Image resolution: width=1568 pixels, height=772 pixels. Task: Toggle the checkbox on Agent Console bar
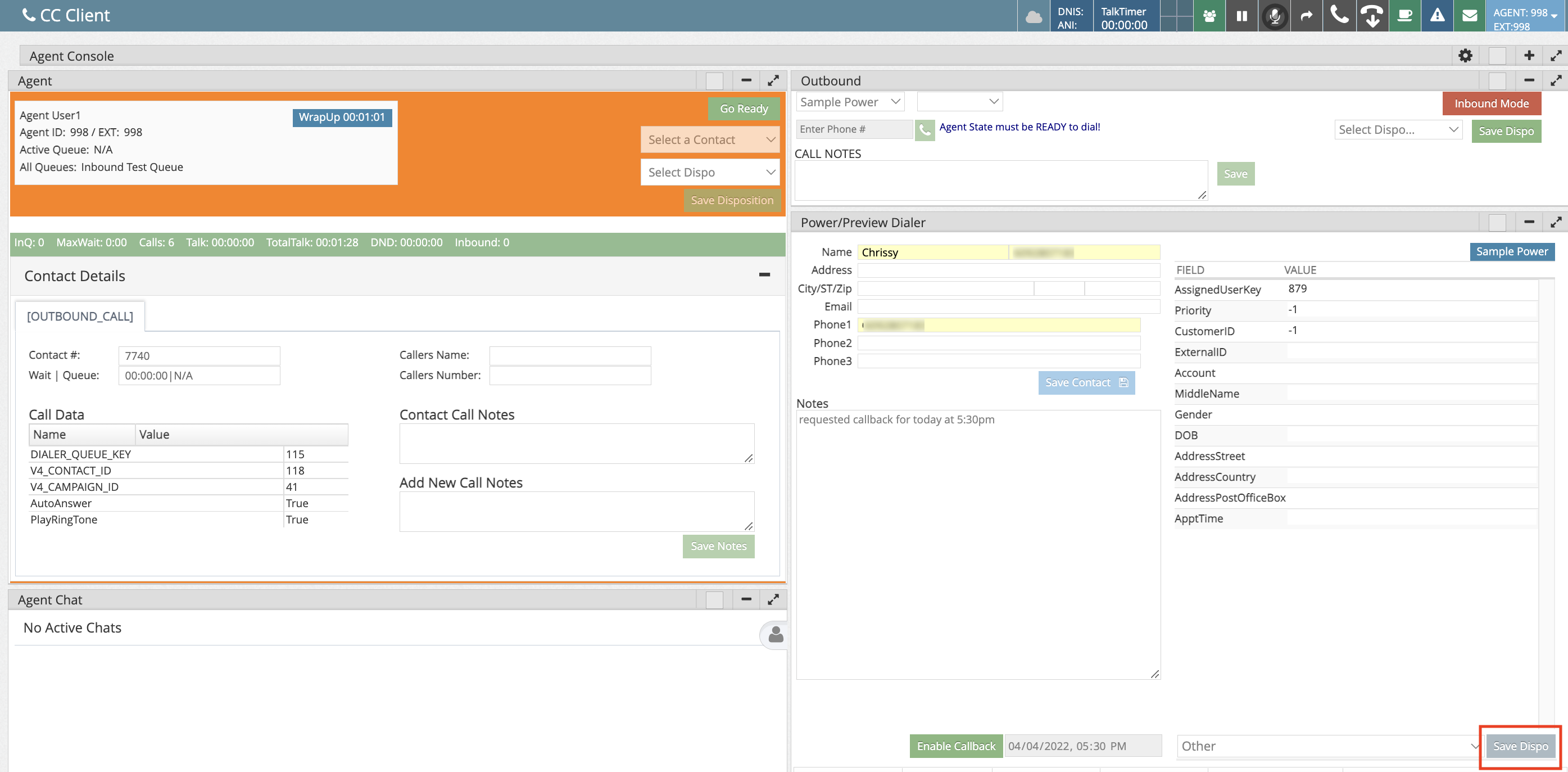click(1497, 56)
